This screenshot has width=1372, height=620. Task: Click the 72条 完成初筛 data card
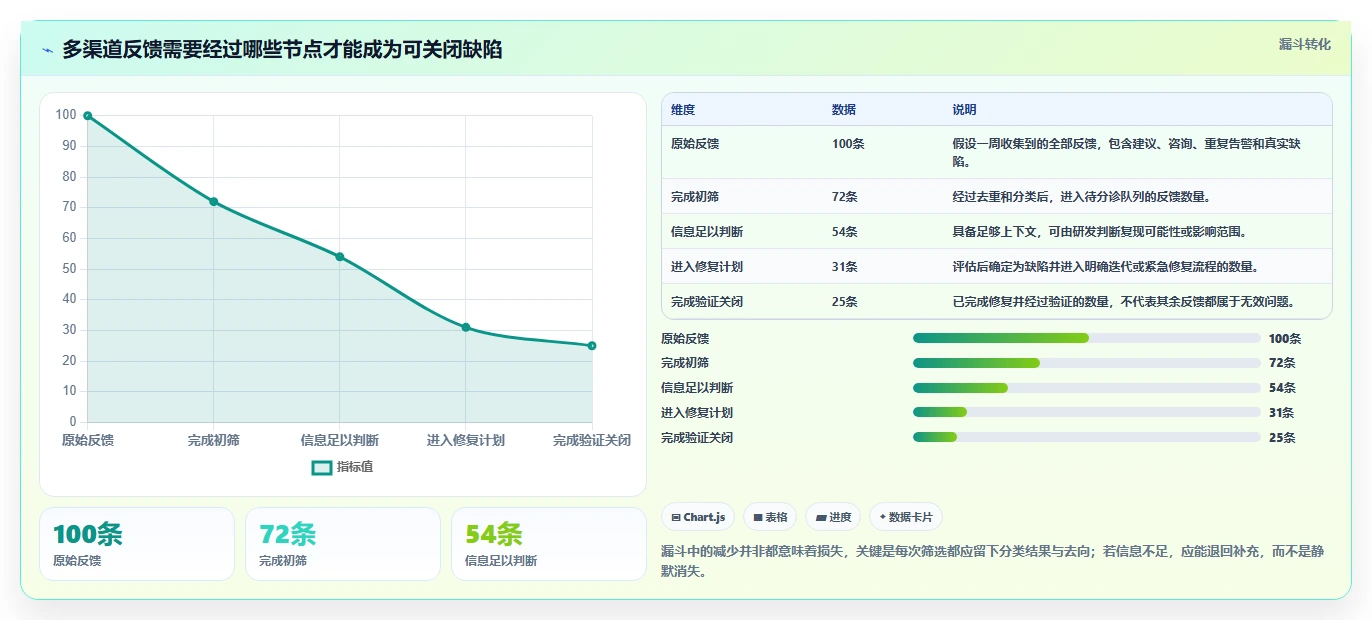[x=343, y=544]
